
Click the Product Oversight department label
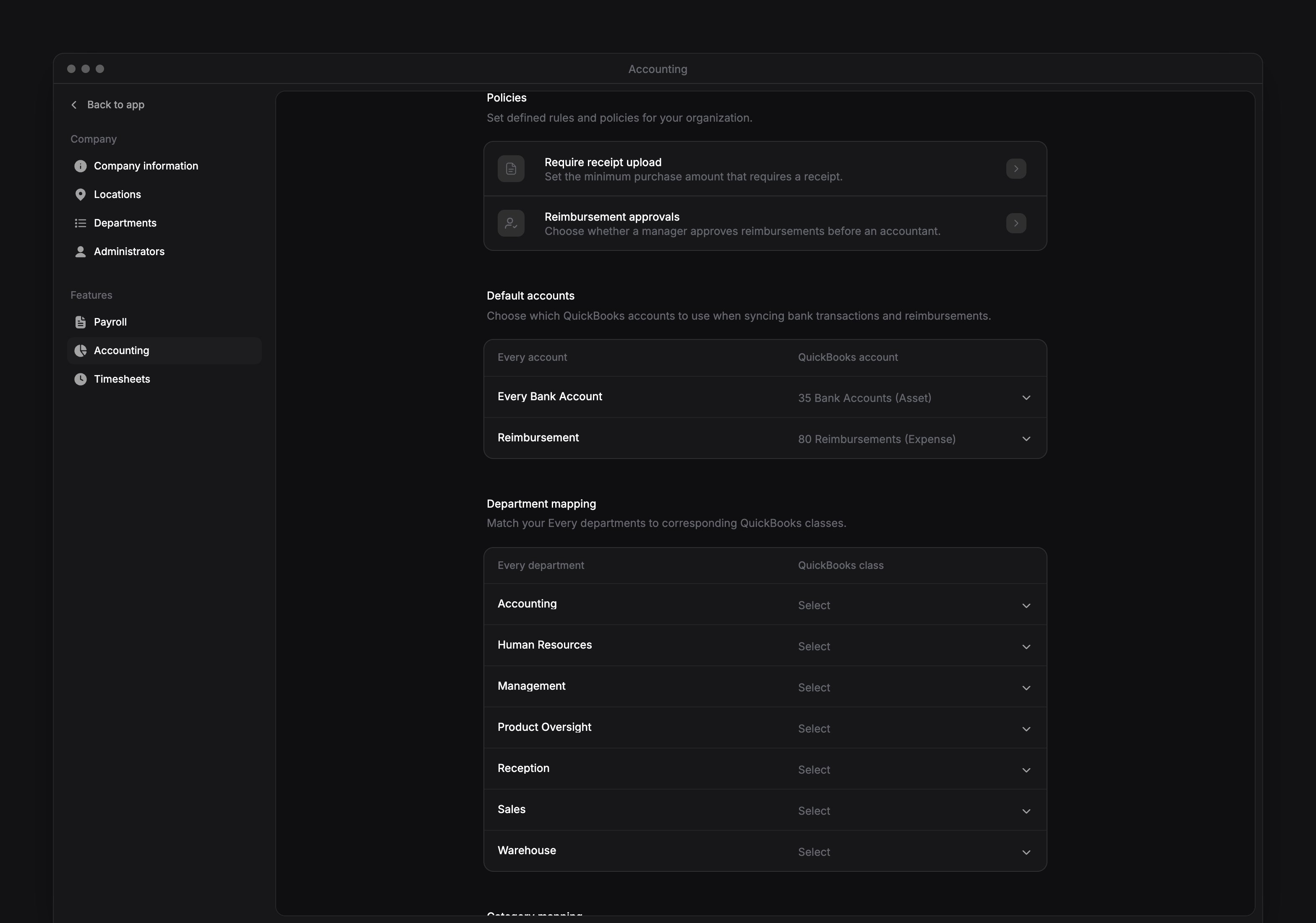[545, 727]
